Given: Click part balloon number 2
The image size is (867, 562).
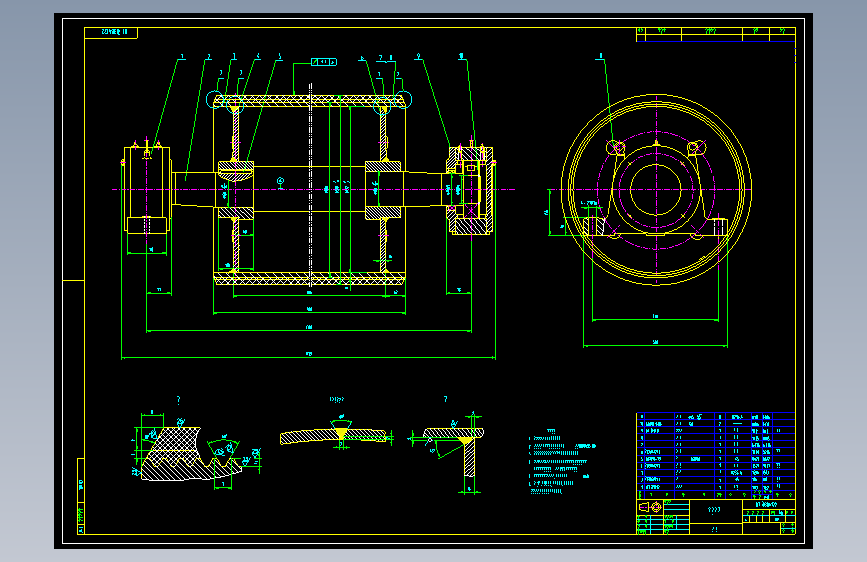Looking at the screenshot, I should click(x=208, y=57).
